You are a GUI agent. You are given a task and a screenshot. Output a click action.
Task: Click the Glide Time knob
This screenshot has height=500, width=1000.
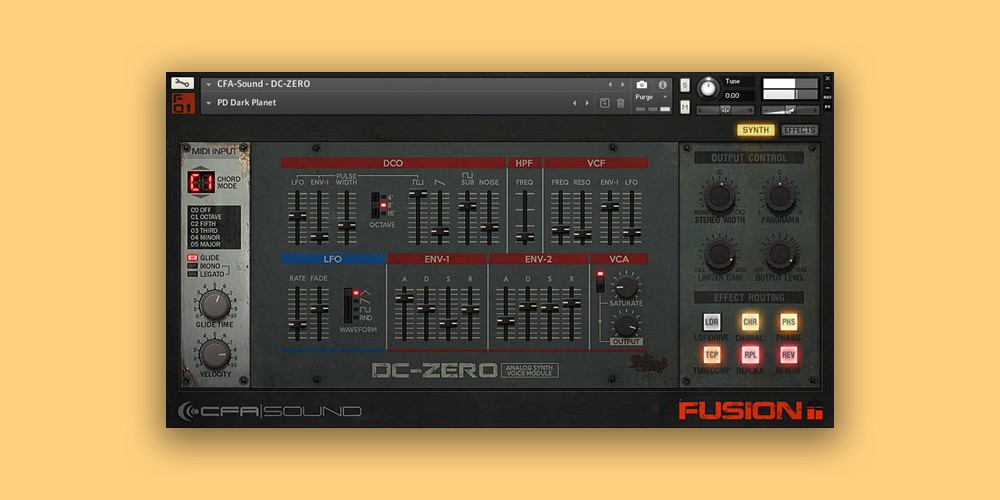(214, 306)
